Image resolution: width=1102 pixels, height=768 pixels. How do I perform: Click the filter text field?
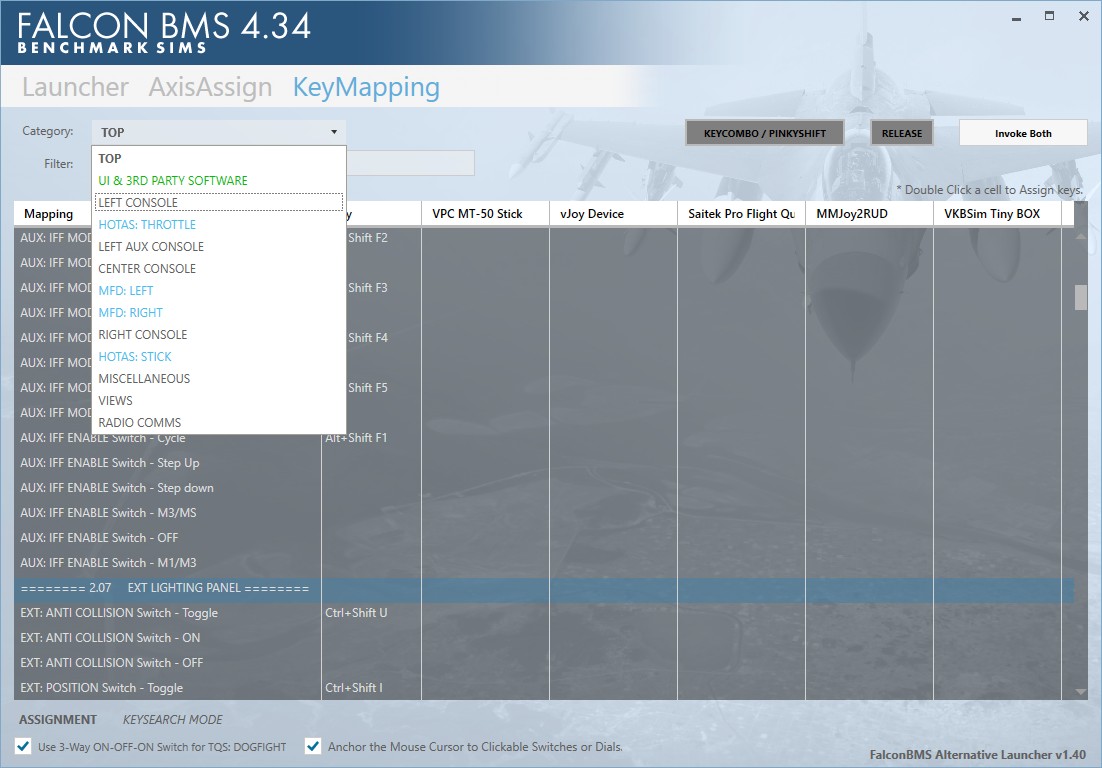(410, 163)
